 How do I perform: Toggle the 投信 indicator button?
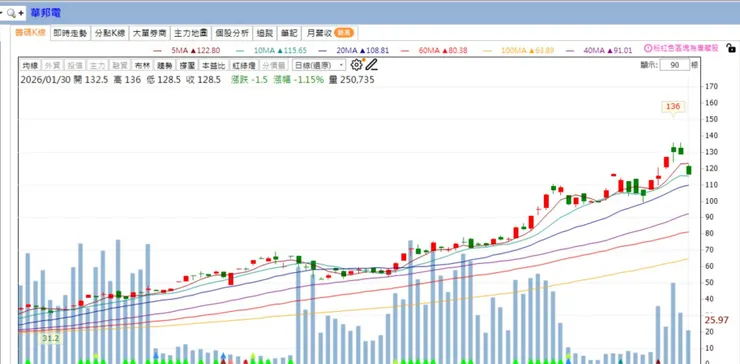(75, 65)
